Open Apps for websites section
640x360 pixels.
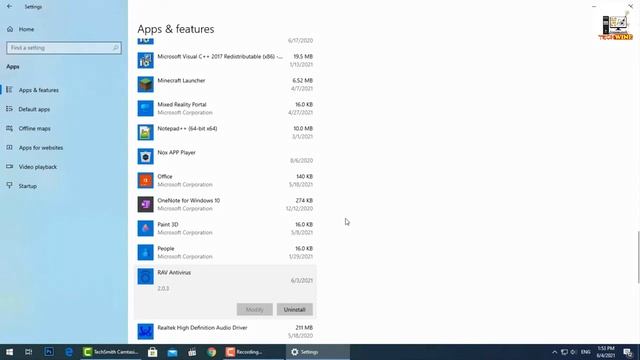(41, 147)
